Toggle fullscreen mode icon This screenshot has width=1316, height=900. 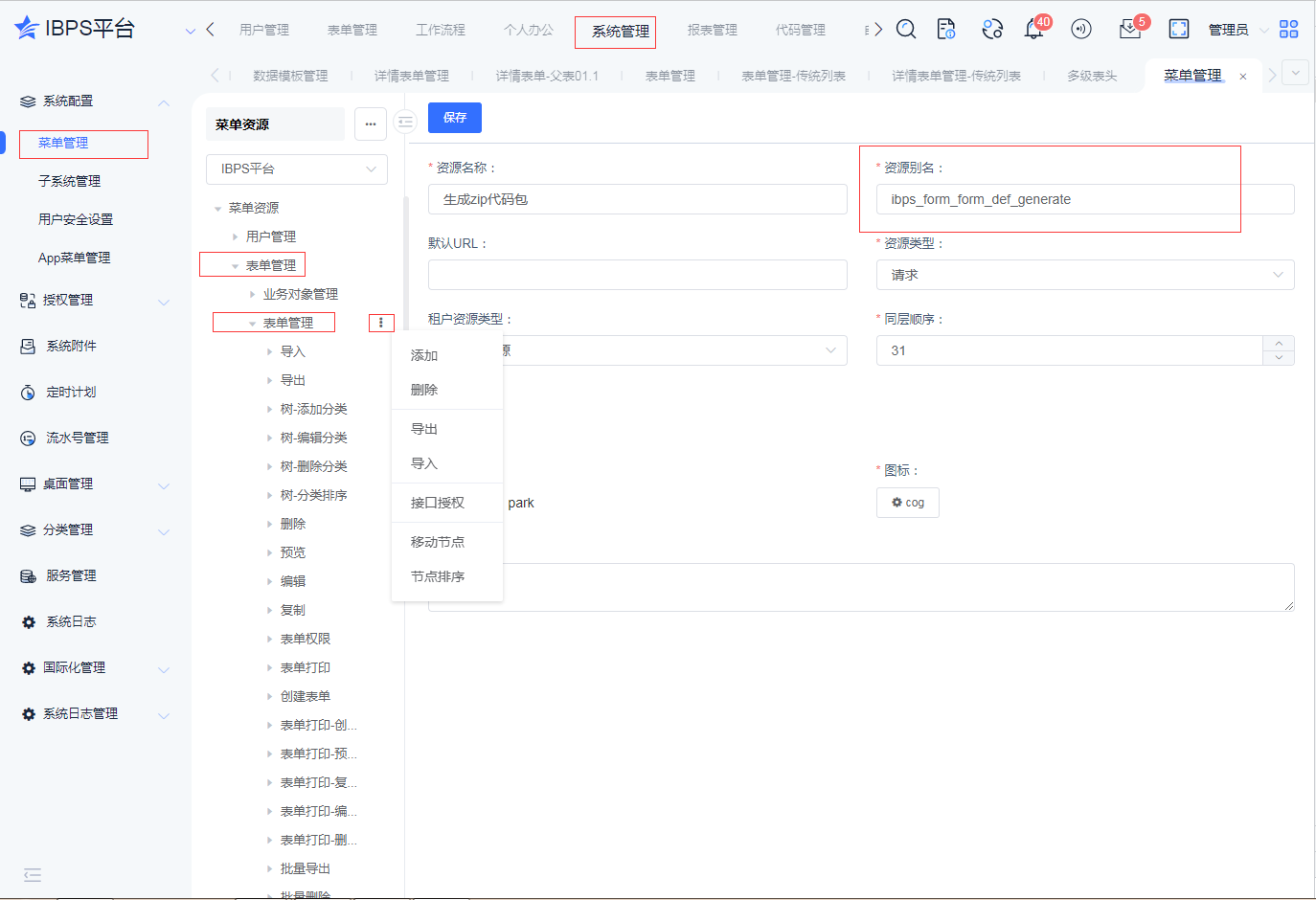click(x=1178, y=30)
